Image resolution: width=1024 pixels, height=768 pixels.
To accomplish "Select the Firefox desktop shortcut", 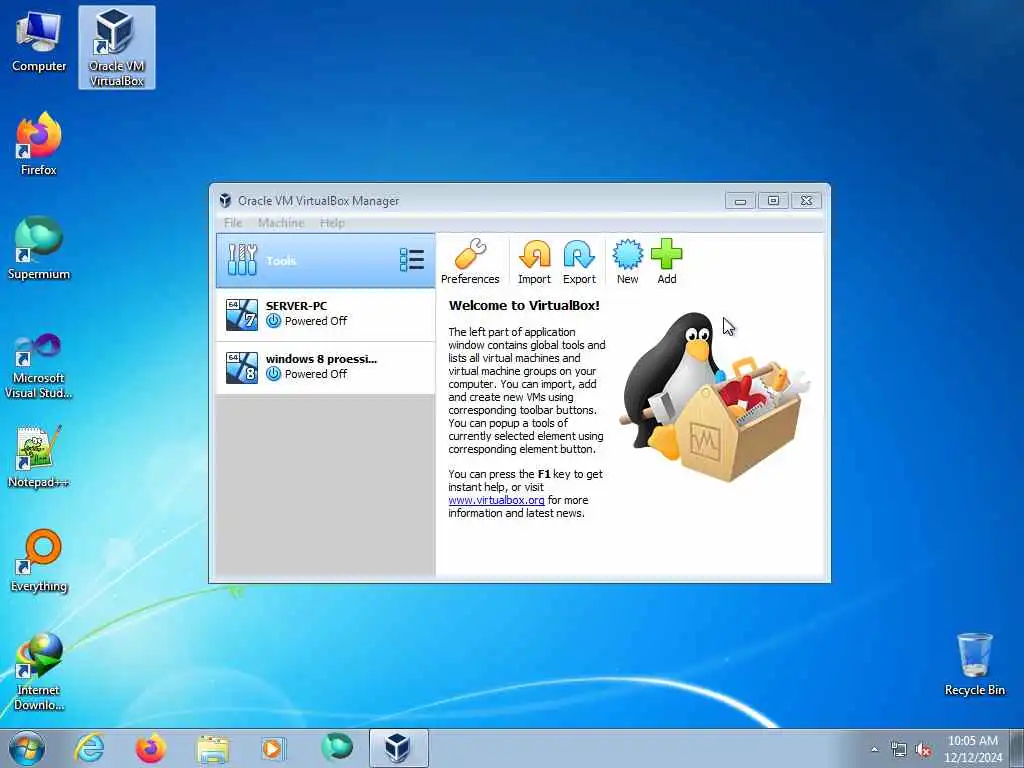I will click(x=39, y=144).
